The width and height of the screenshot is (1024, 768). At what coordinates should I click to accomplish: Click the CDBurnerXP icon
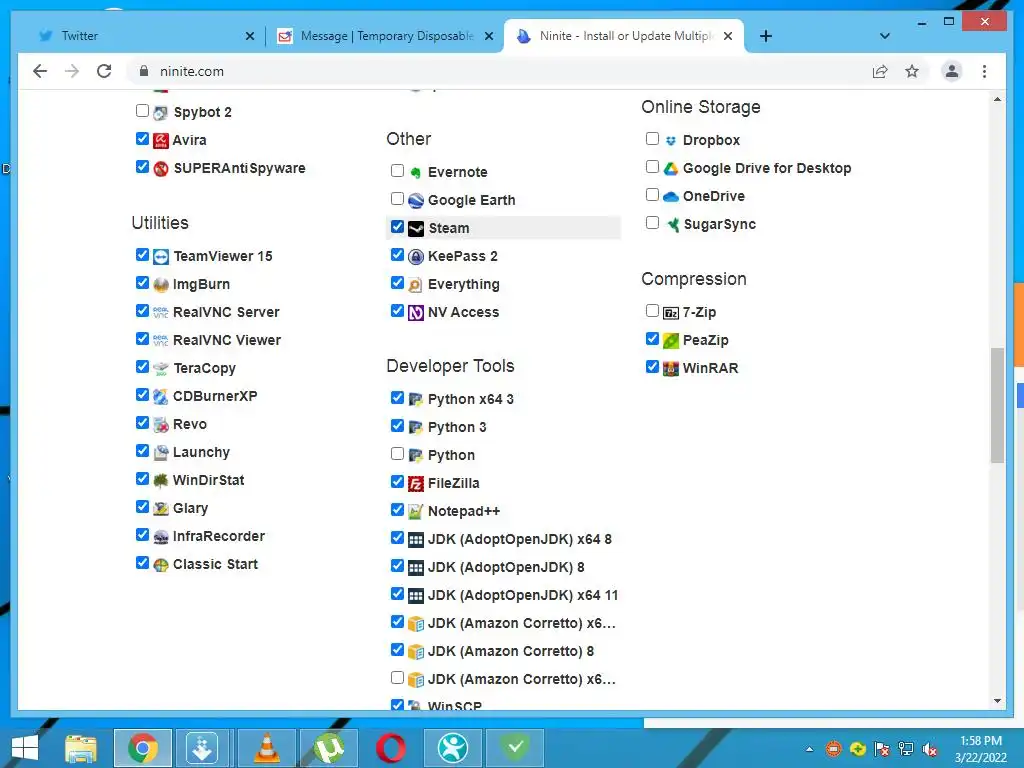pyautogui.click(x=161, y=396)
